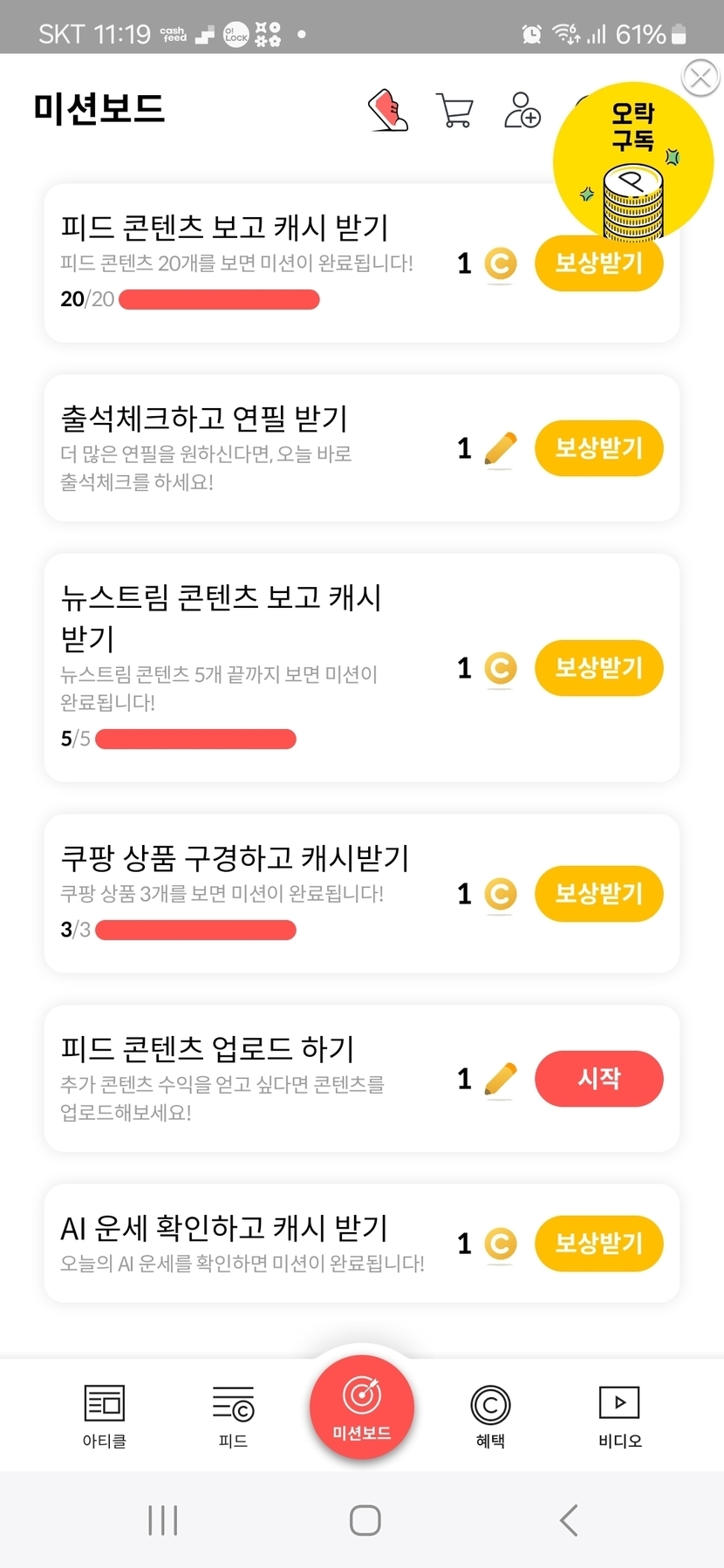Tap the pencil icon in 출석체크 mission

coord(500,449)
